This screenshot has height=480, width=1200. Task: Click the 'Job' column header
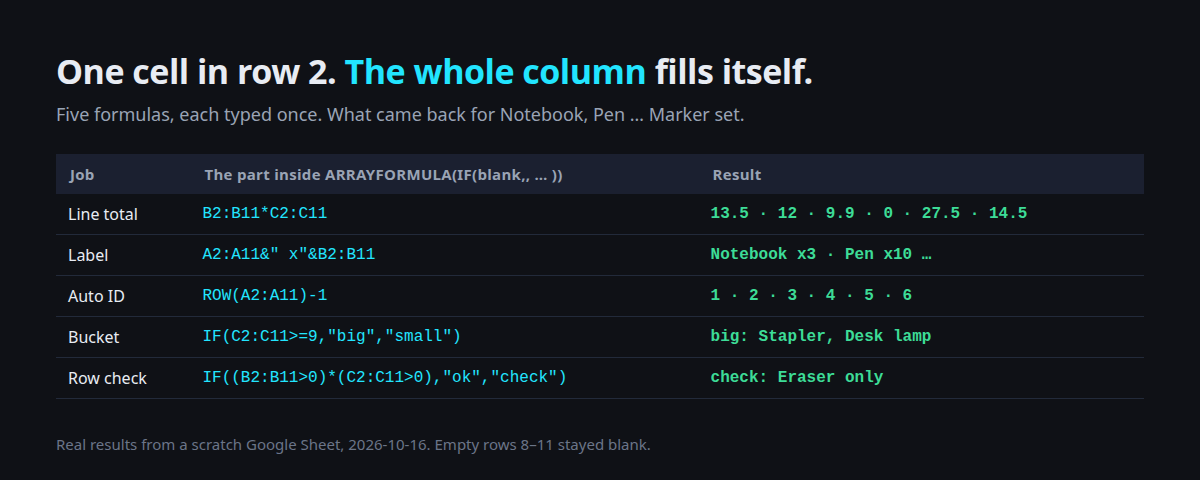tap(82, 175)
